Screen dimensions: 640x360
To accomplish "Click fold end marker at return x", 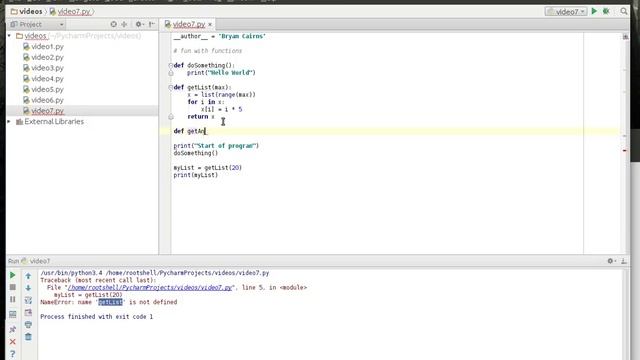I will 171,117.
